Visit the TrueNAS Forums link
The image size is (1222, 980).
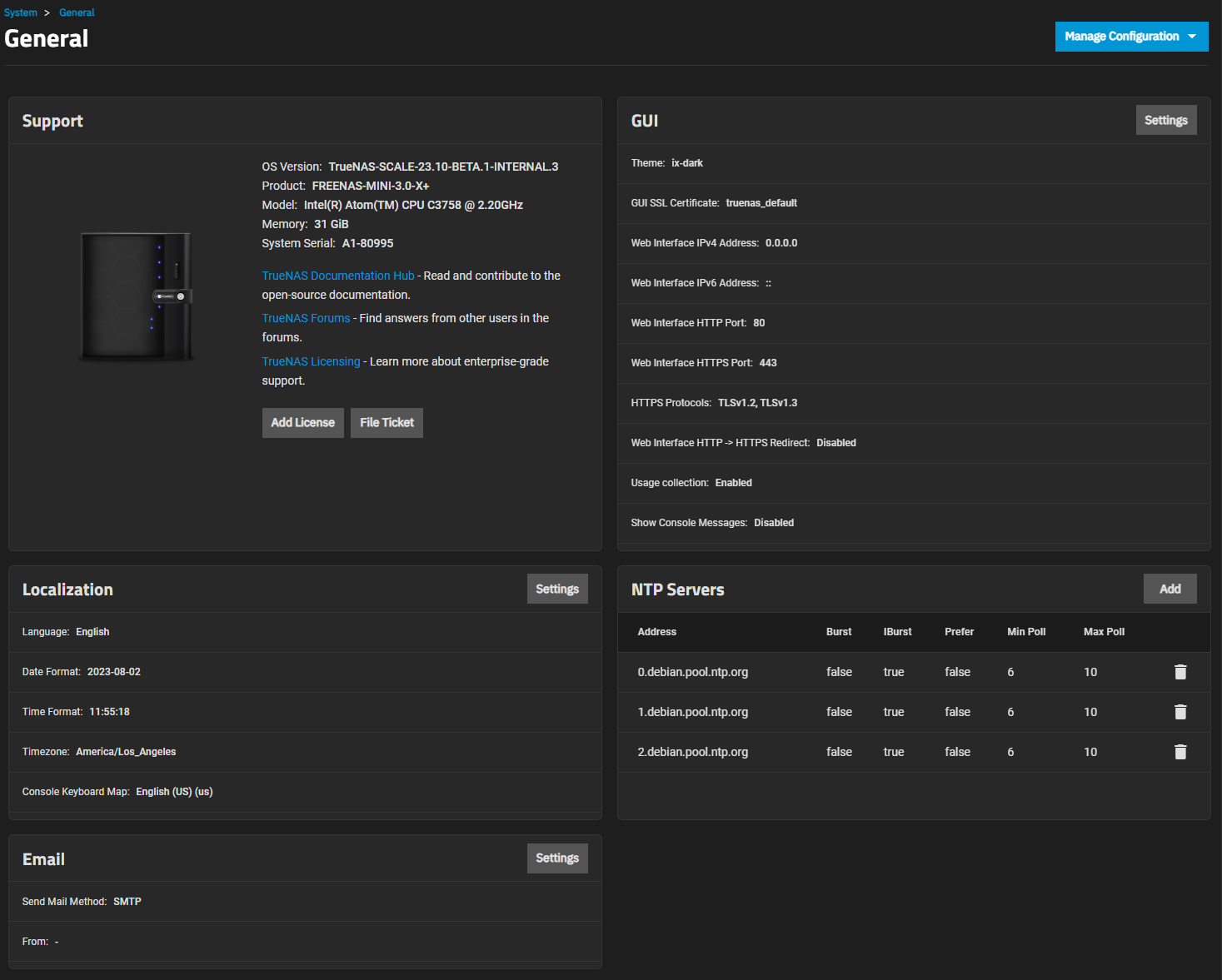pos(306,318)
